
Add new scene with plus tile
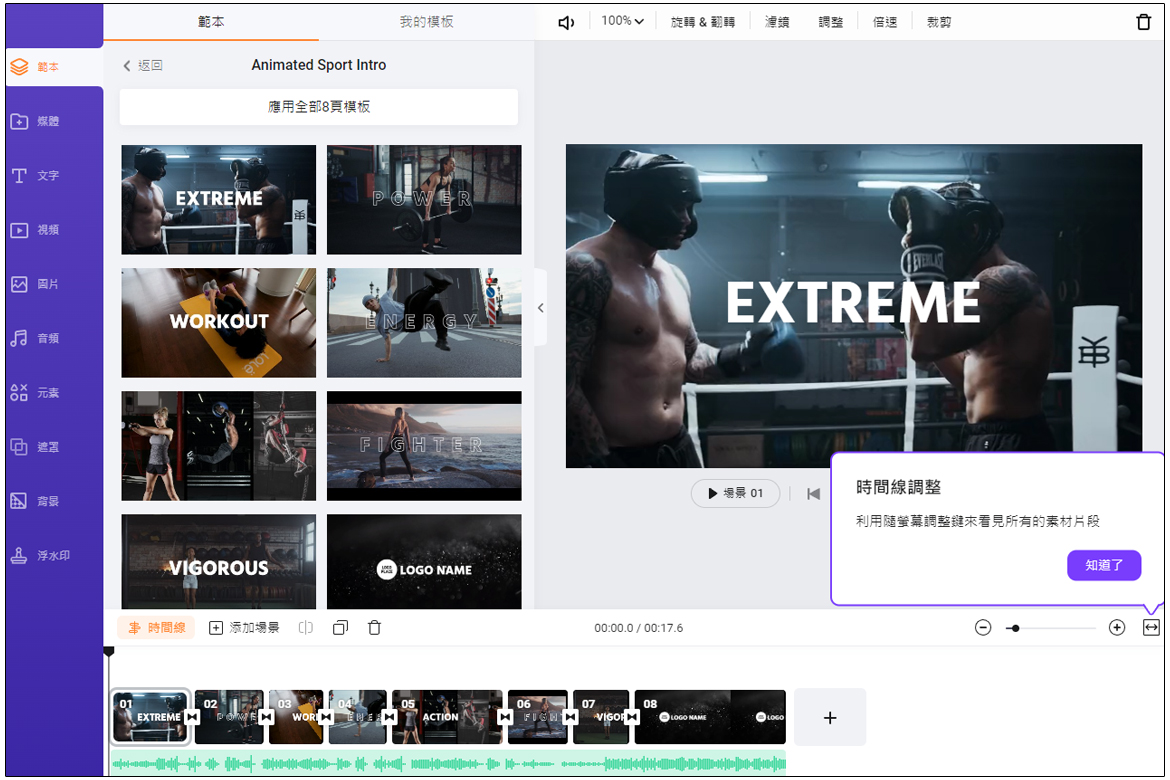tap(830, 717)
